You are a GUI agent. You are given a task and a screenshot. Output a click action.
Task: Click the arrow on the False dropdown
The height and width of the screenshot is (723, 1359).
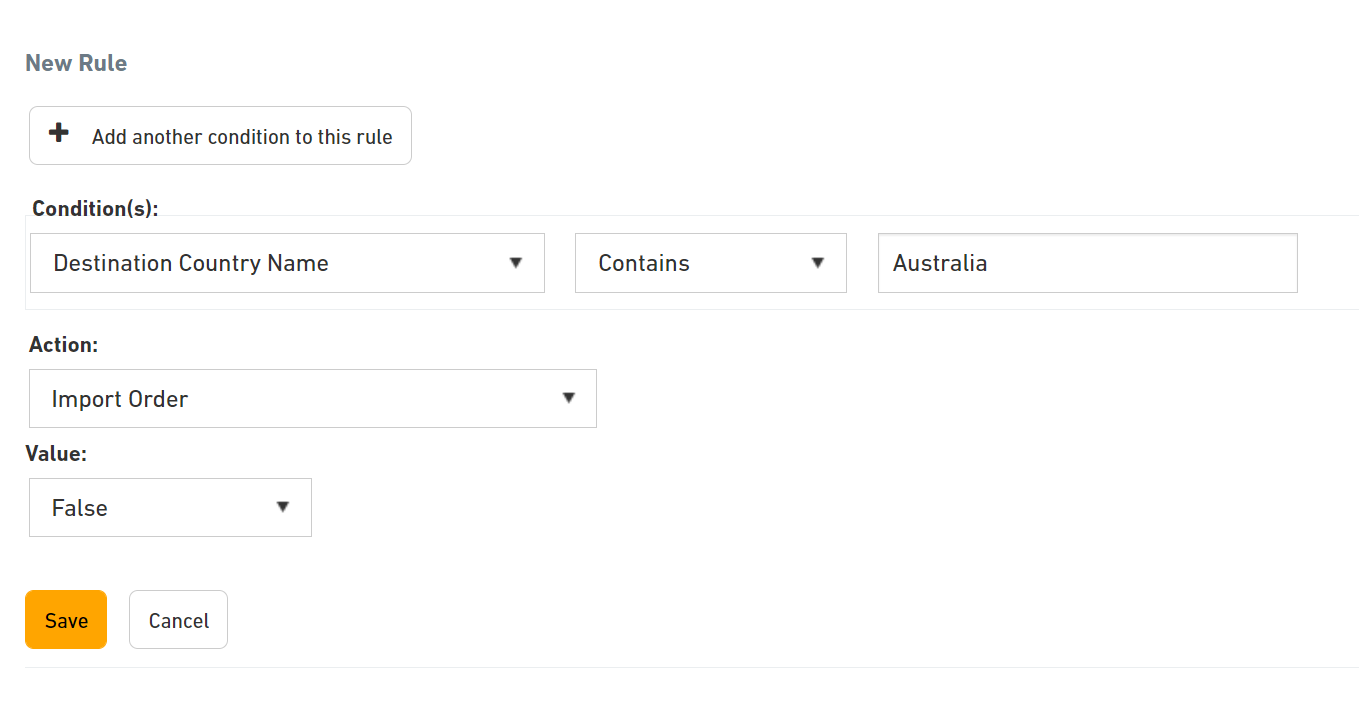coord(283,507)
